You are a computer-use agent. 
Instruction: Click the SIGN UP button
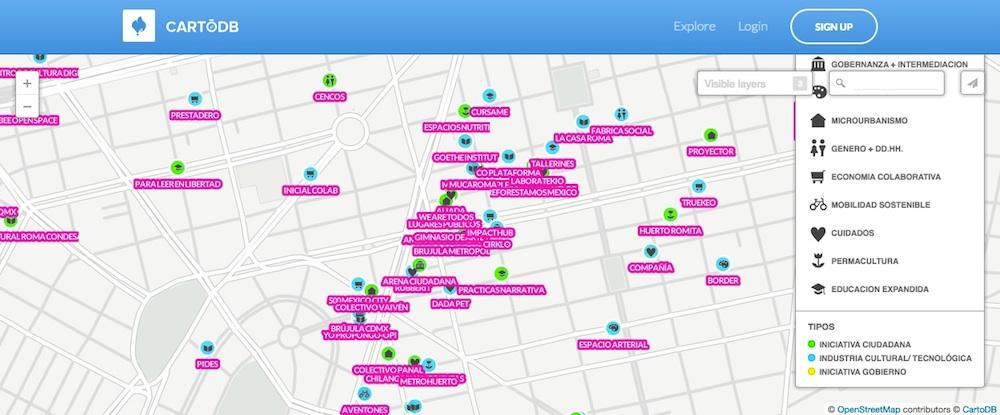point(833,27)
